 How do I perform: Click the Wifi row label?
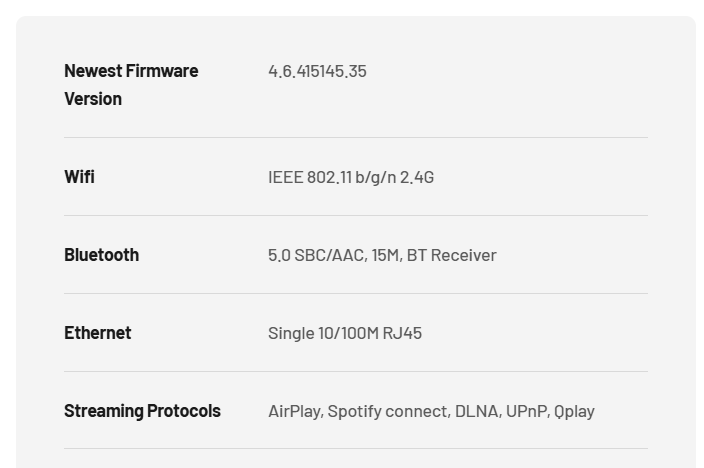pos(79,177)
